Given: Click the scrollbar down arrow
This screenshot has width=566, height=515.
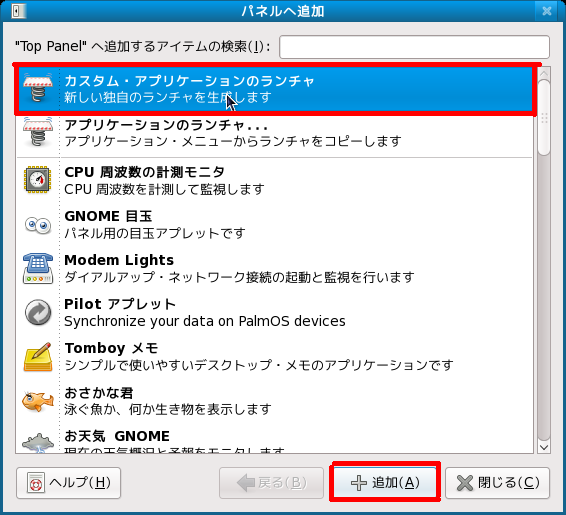Looking at the screenshot, I should [544, 447].
